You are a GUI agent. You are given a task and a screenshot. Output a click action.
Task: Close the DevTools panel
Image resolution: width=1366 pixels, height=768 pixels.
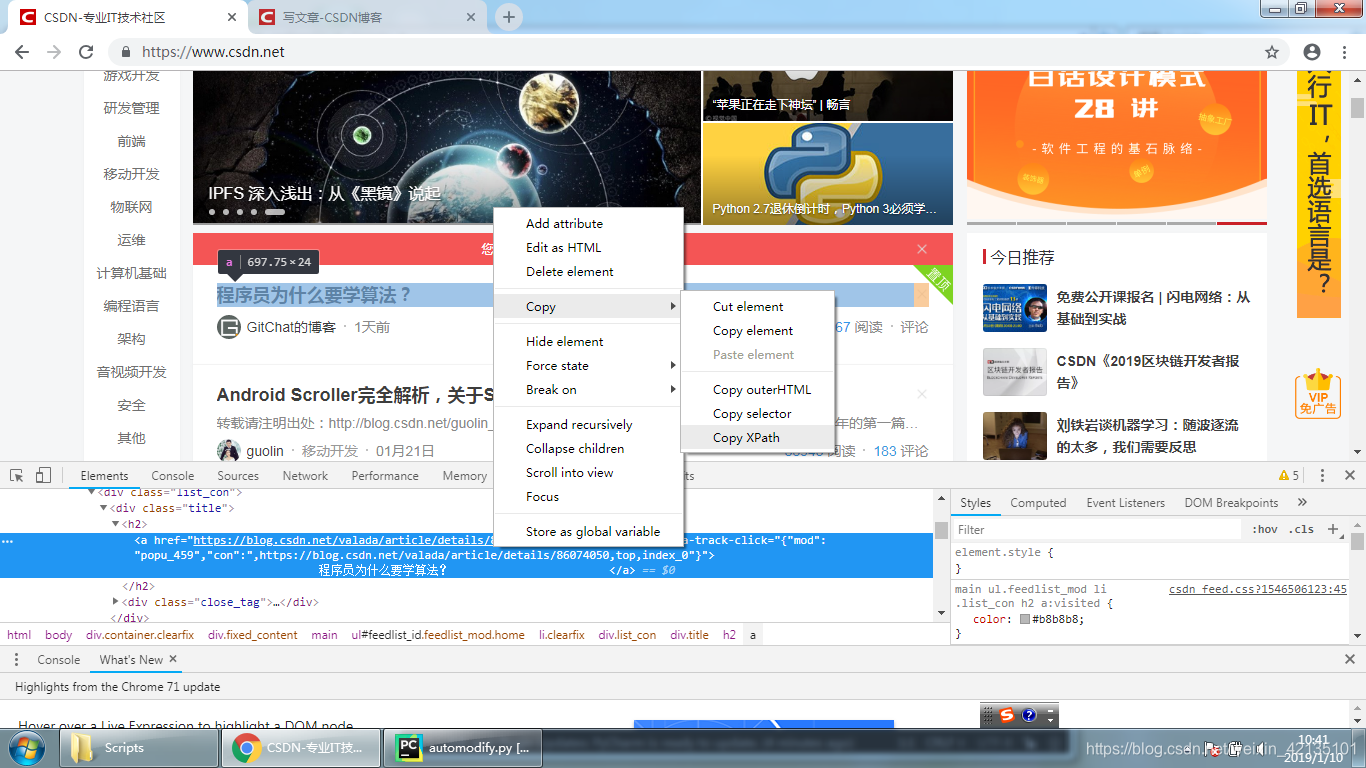point(1349,475)
